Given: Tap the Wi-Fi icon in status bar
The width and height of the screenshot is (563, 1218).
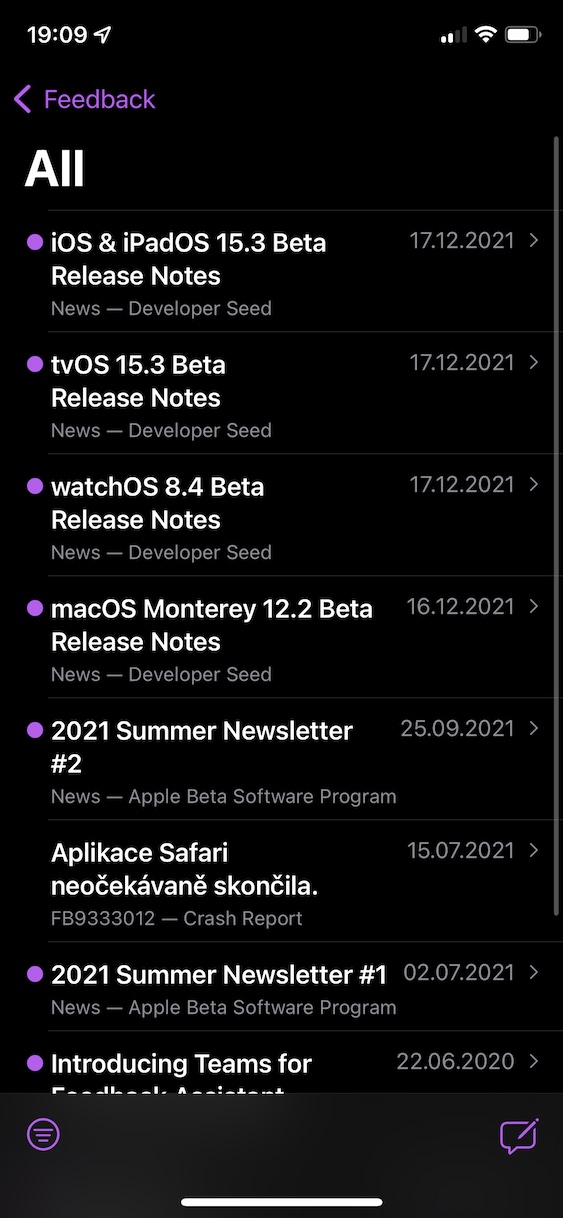Looking at the screenshot, I should (x=486, y=35).
